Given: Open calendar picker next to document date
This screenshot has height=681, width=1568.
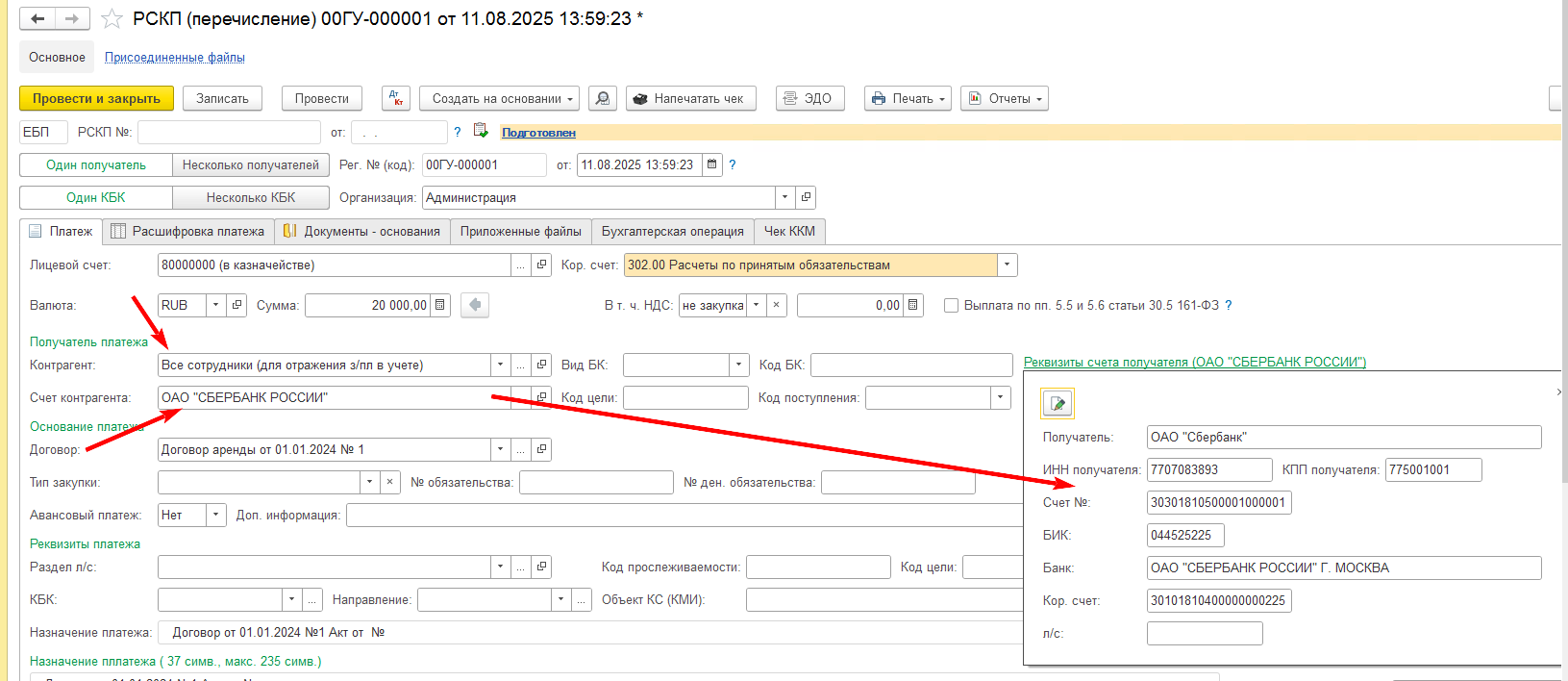Looking at the screenshot, I should 712,164.
